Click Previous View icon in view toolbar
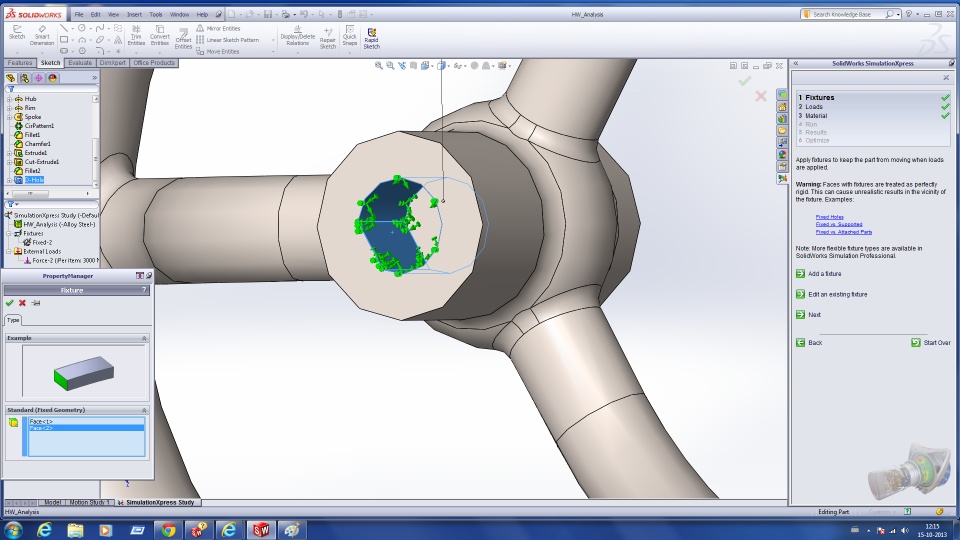This screenshot has height=540, width=960. pos(402,66)
